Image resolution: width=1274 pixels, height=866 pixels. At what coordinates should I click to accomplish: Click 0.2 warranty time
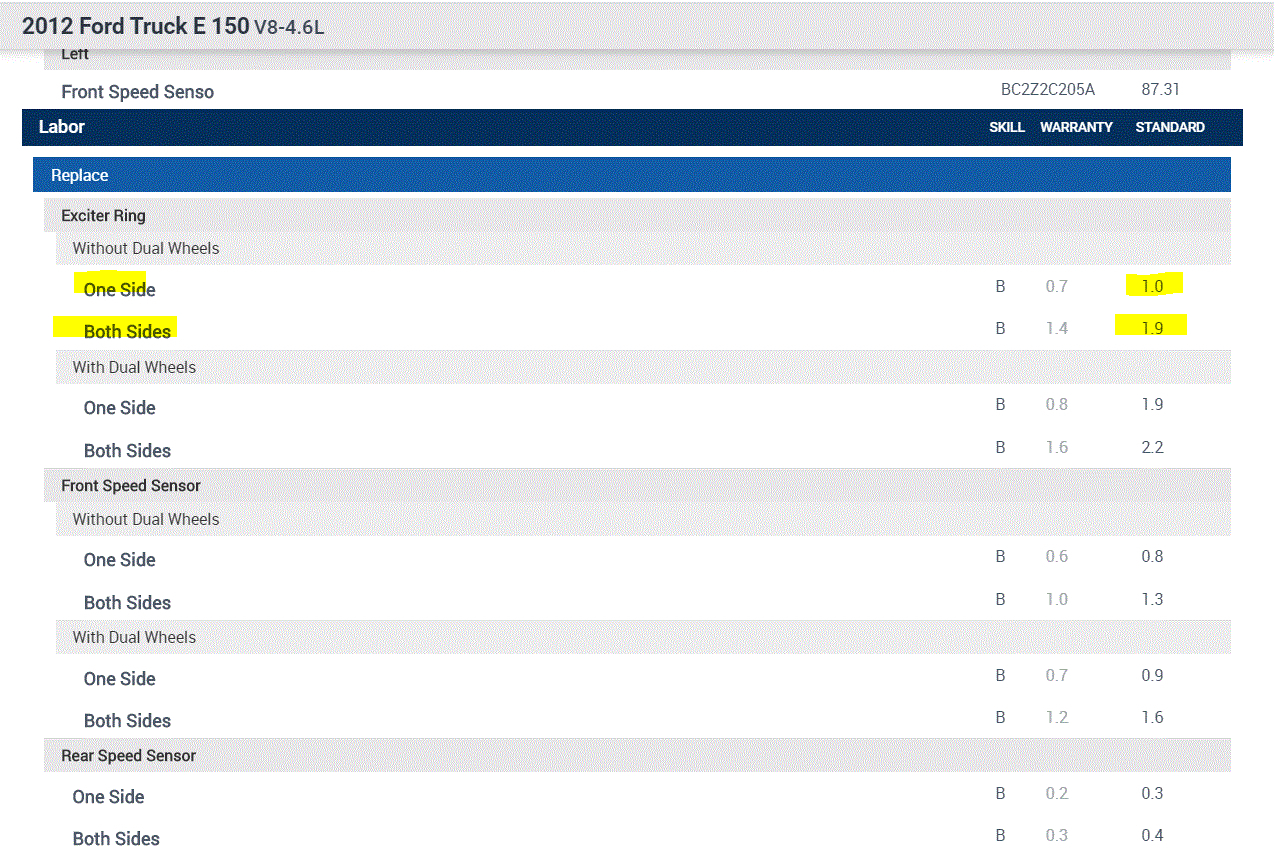coord(1056,793)
